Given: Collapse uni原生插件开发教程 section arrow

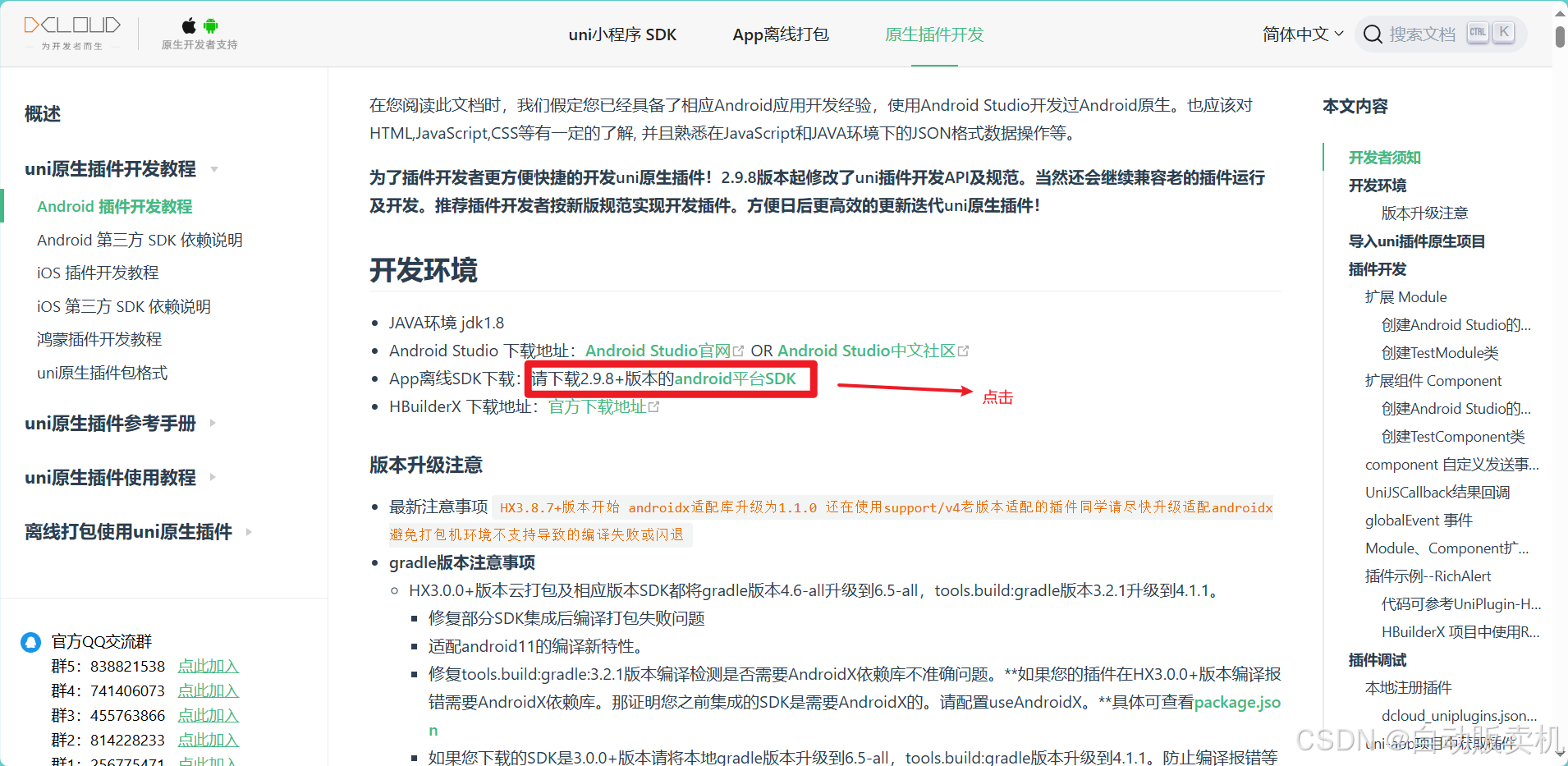Looking at the screenshot, I should pyautogui.click(x=214, y=169).
